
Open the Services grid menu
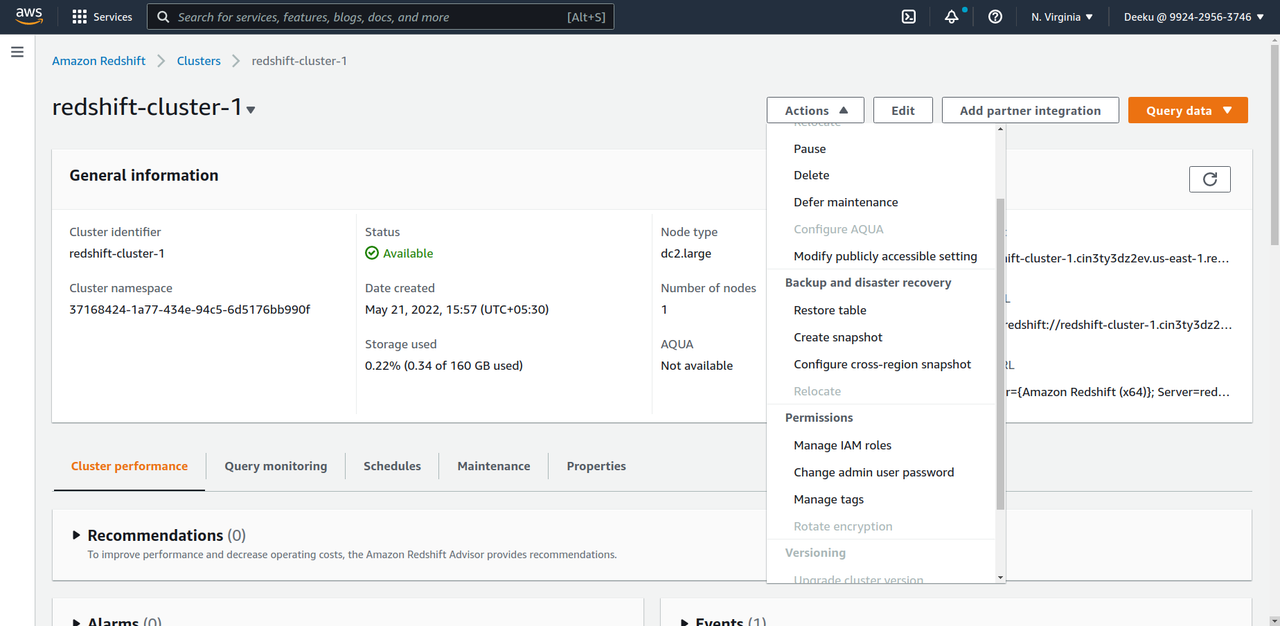tap(102, 17)
